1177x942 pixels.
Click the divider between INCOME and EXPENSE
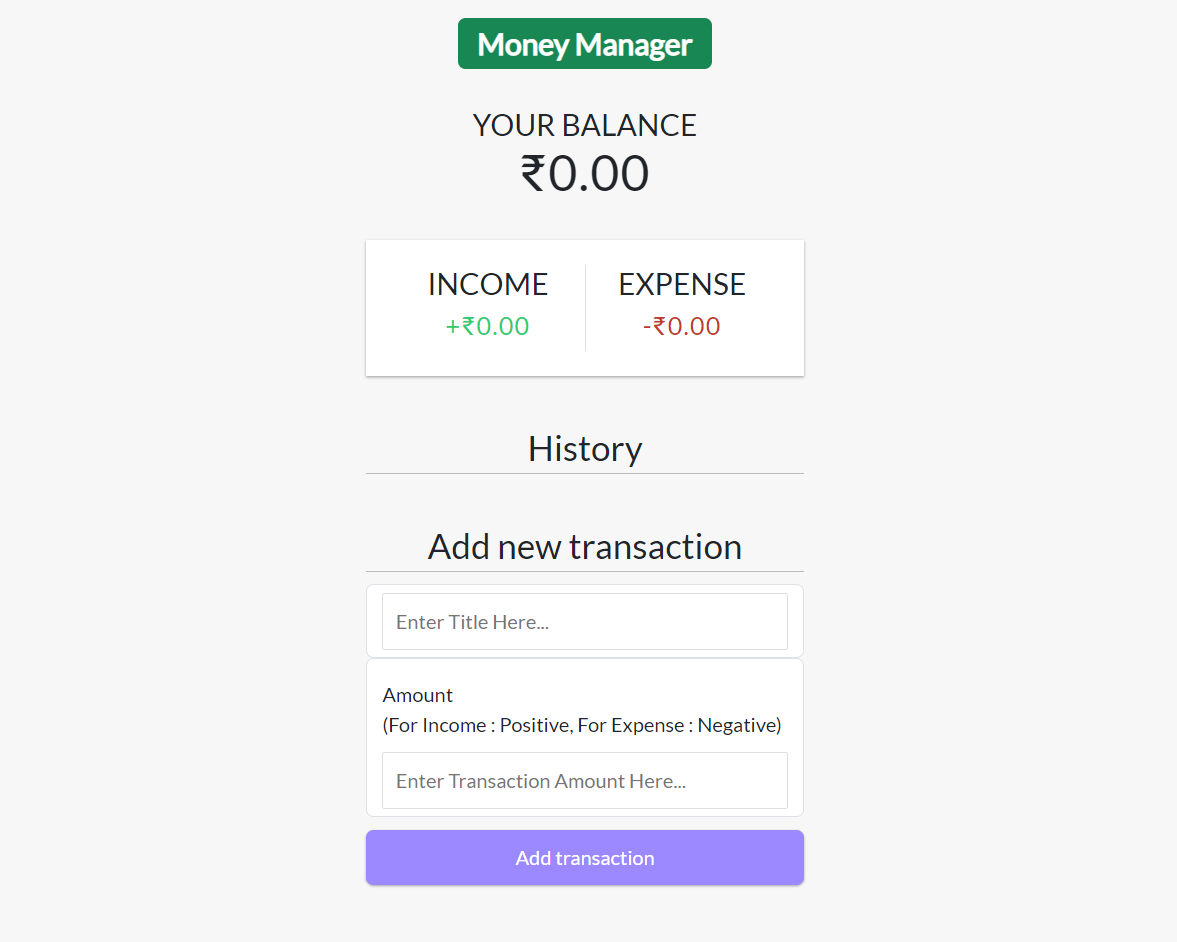585,306
